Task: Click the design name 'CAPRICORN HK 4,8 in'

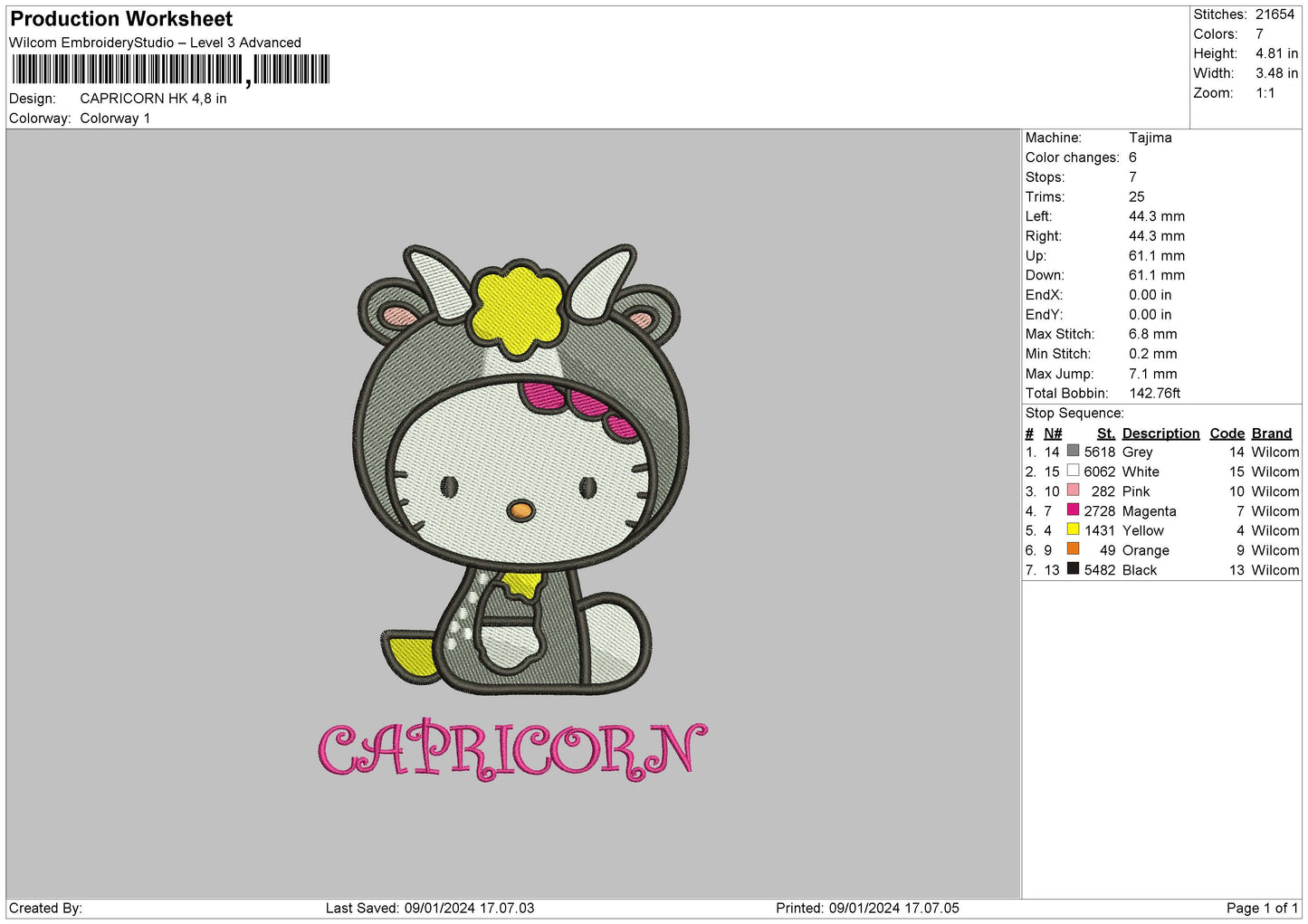Action: pos(153,99)
